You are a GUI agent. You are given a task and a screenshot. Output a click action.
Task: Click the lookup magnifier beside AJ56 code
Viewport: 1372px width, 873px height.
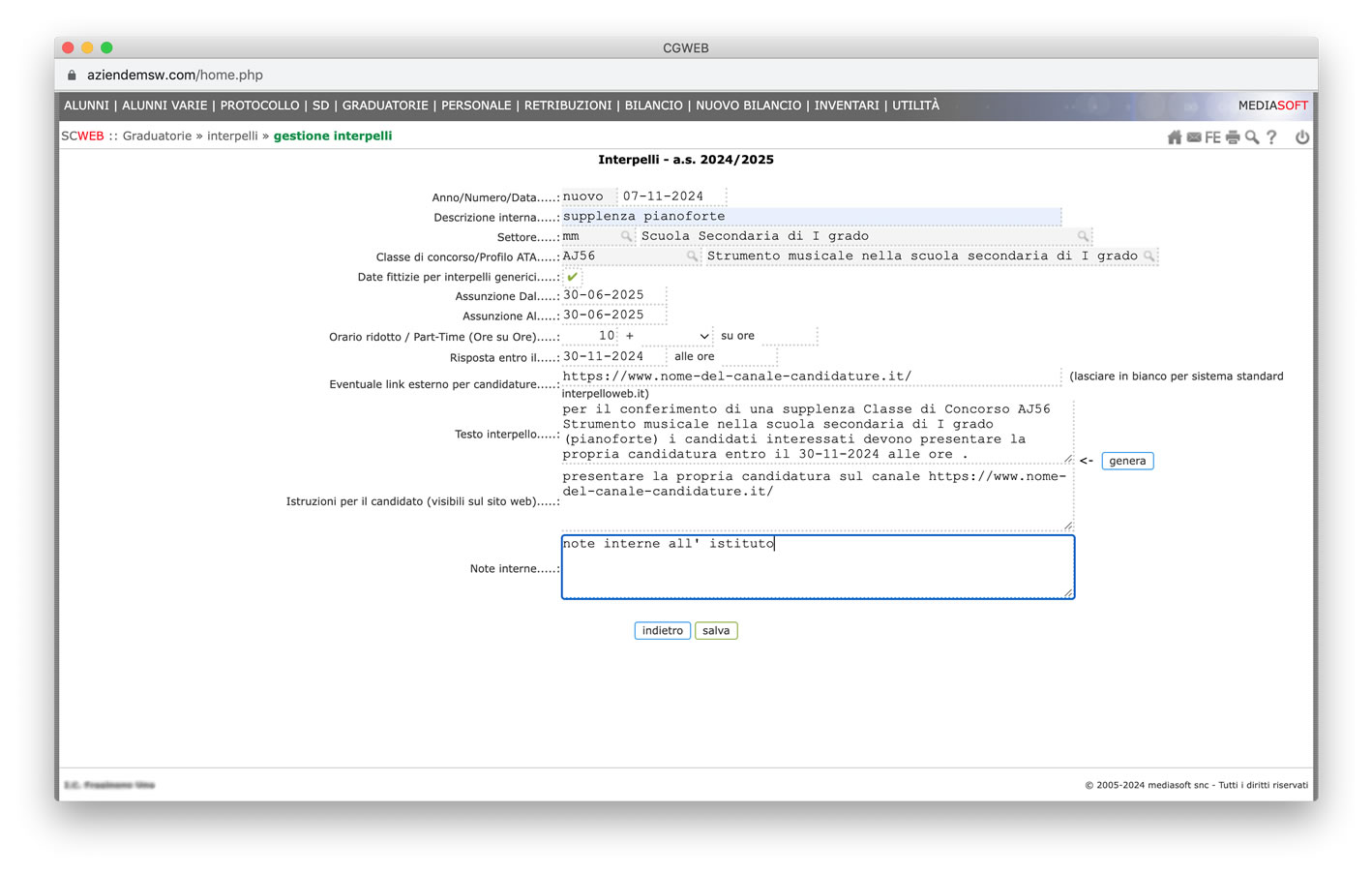pyautogui.click(x=692, y=256)
